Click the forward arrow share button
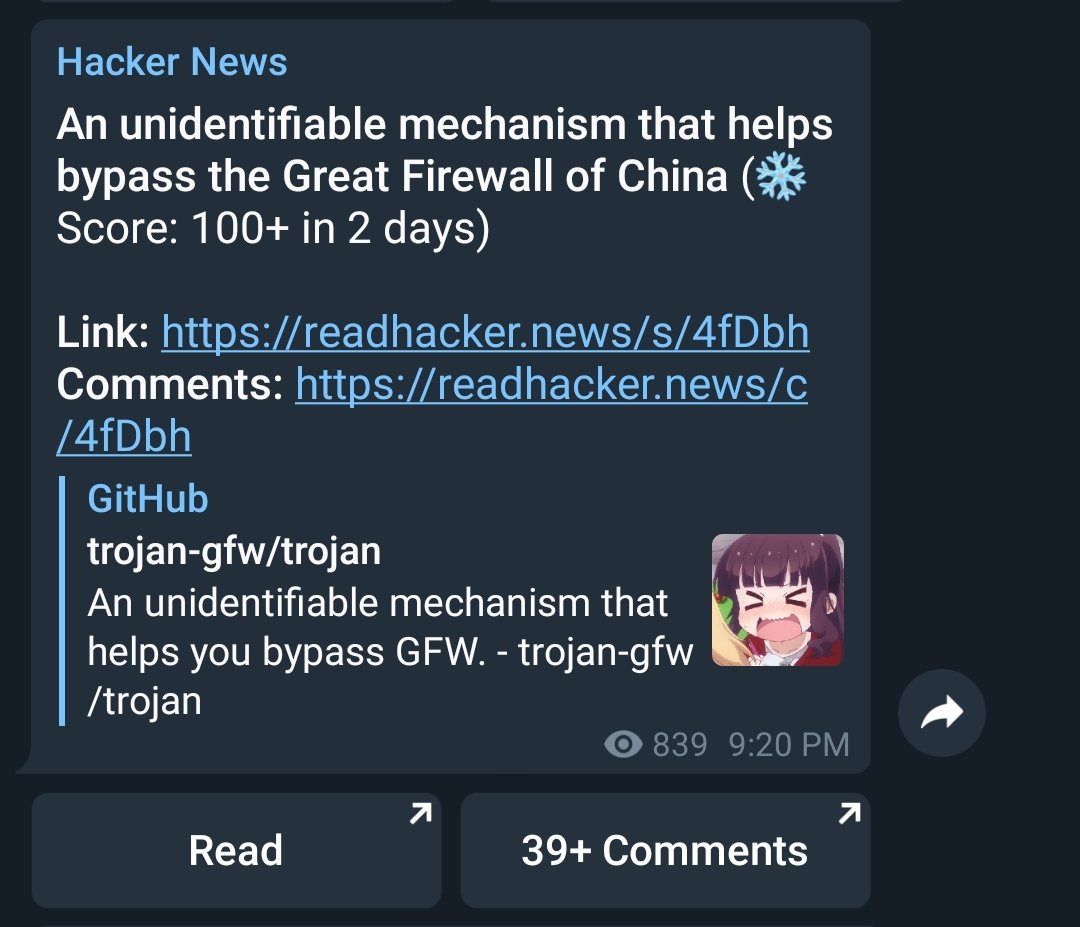The height and width of the screenshot is (927, 1080). point(942,713)
